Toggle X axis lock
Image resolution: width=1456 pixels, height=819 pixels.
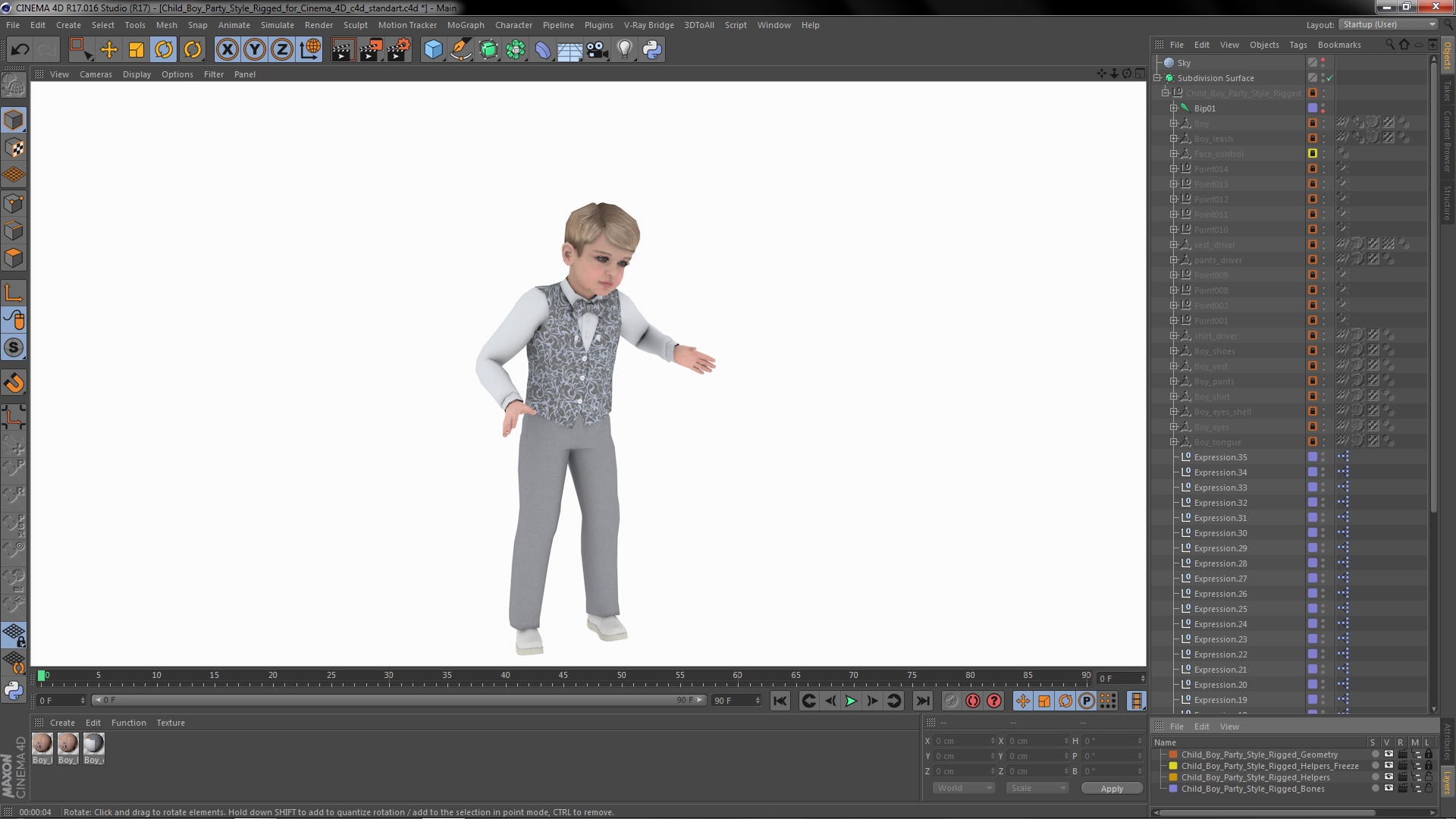[x=227, y=50]
